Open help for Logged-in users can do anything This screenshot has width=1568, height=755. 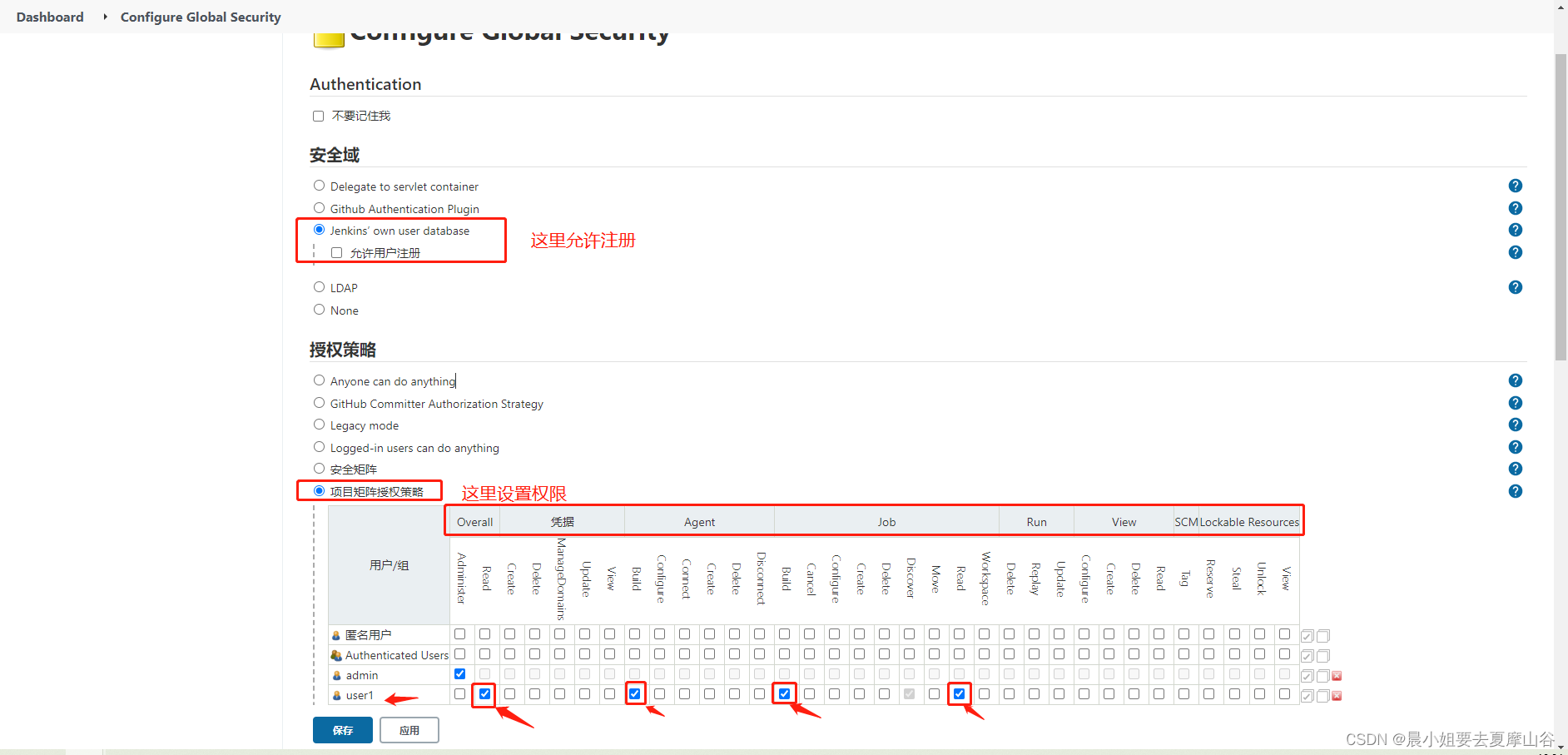1516,447
